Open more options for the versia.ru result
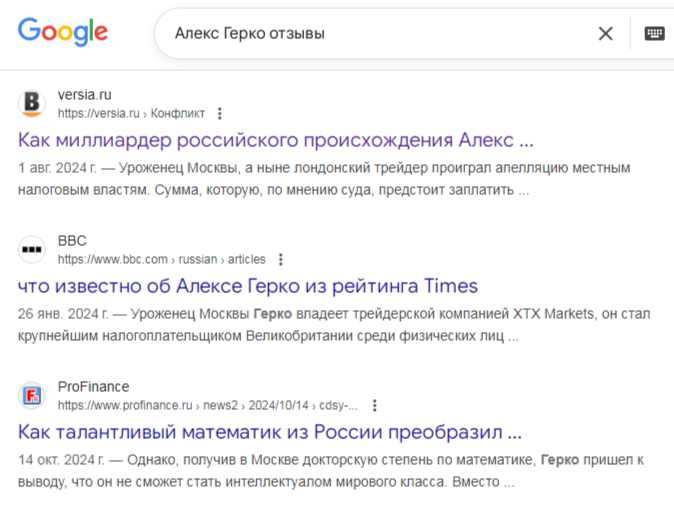The image size is (674, 513). [221, 114]
